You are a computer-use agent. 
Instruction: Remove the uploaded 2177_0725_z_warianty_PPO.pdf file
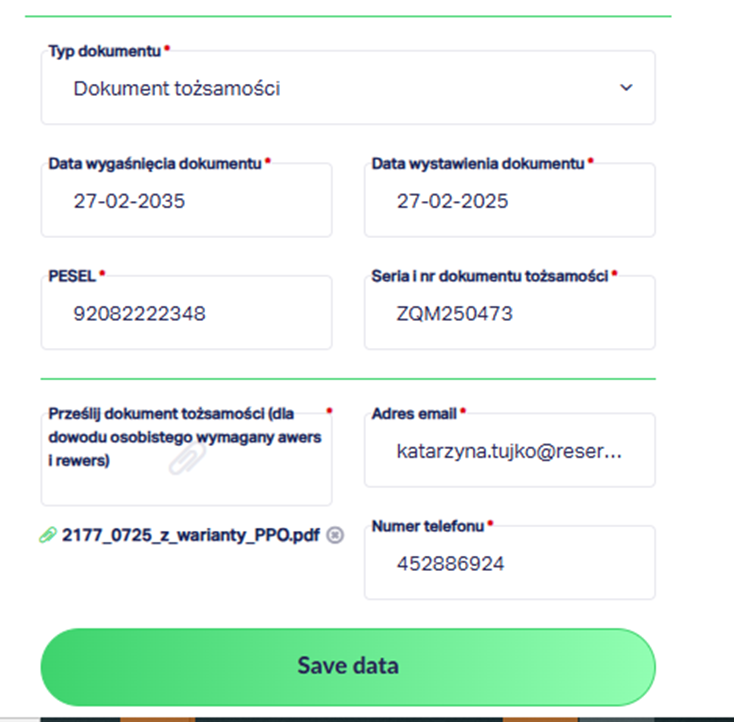pyautogui.click(x=335, y=535)
